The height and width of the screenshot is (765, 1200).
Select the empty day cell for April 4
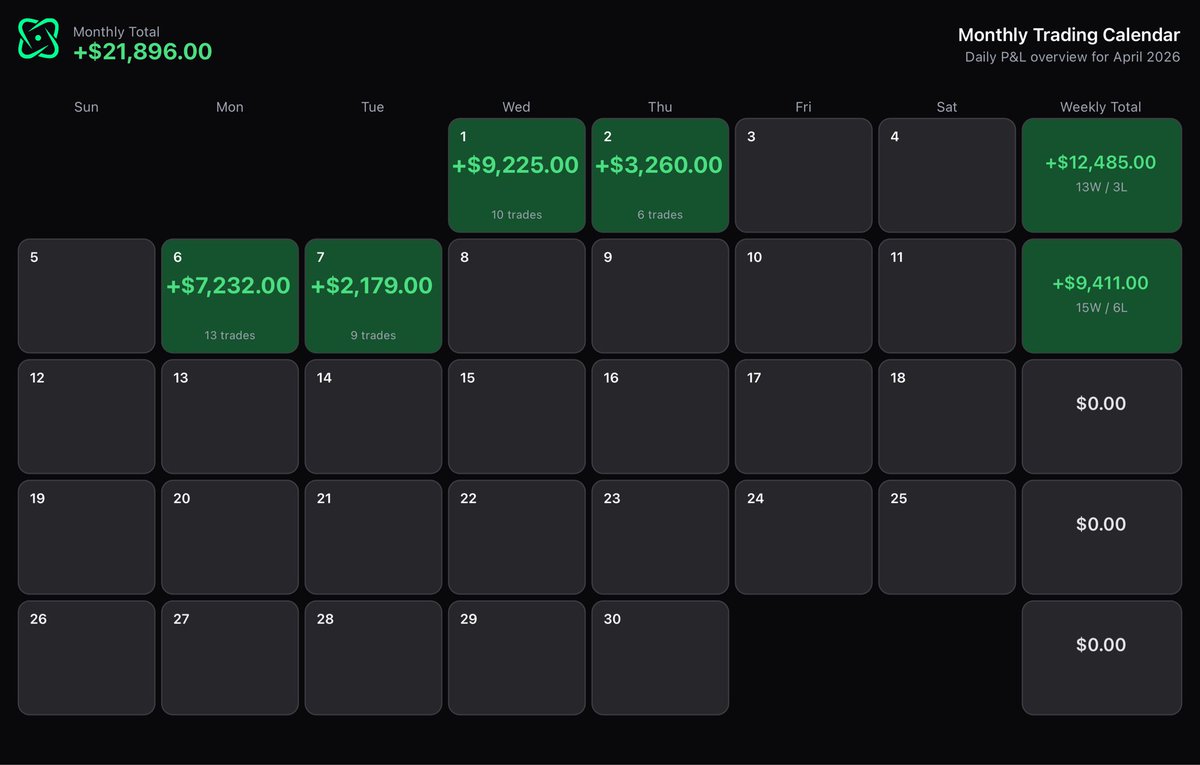click(947, 175)
